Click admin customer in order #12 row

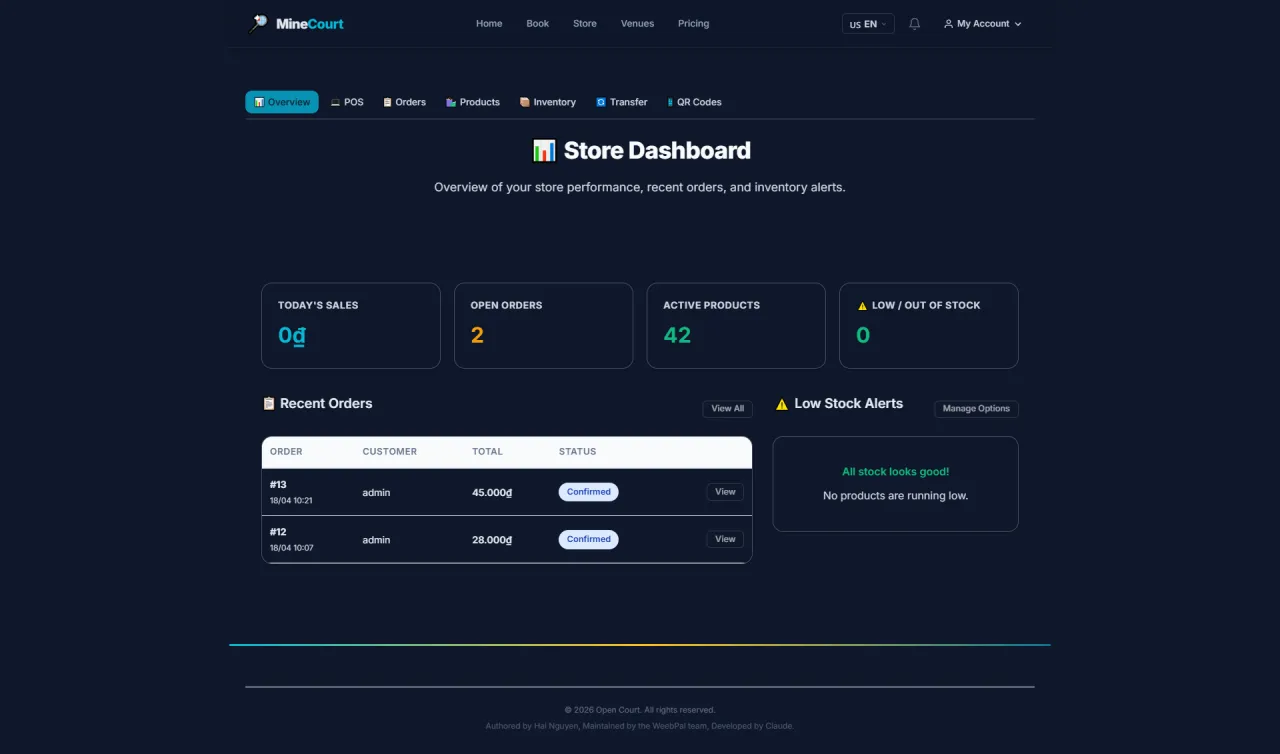(x=376, y=540)
